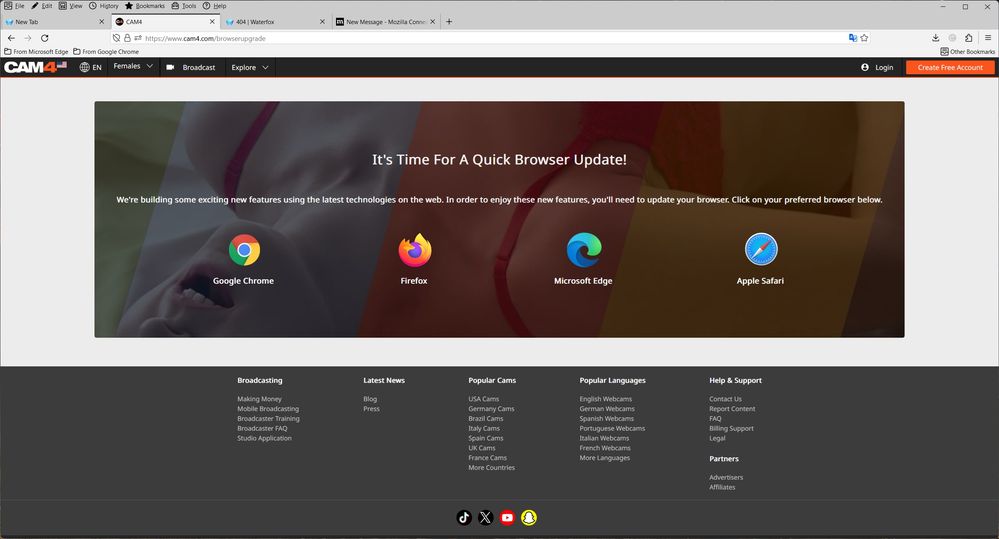The height and width of the screenshot is (539, 999).
Task: Open the Tools menu
Action: (x=184, y=6)
